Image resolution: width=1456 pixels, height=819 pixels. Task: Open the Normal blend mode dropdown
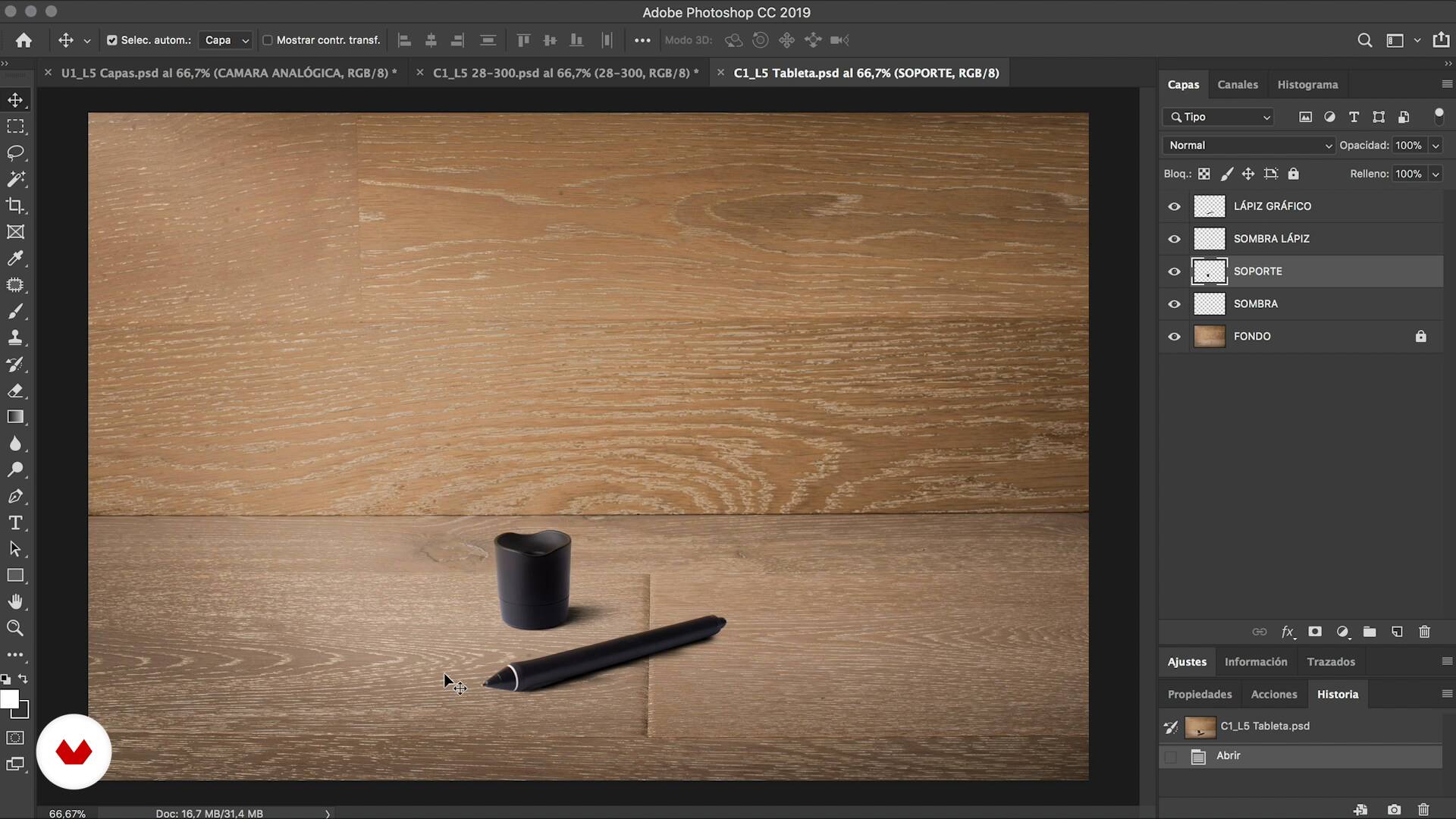(x=1248, y=146)
